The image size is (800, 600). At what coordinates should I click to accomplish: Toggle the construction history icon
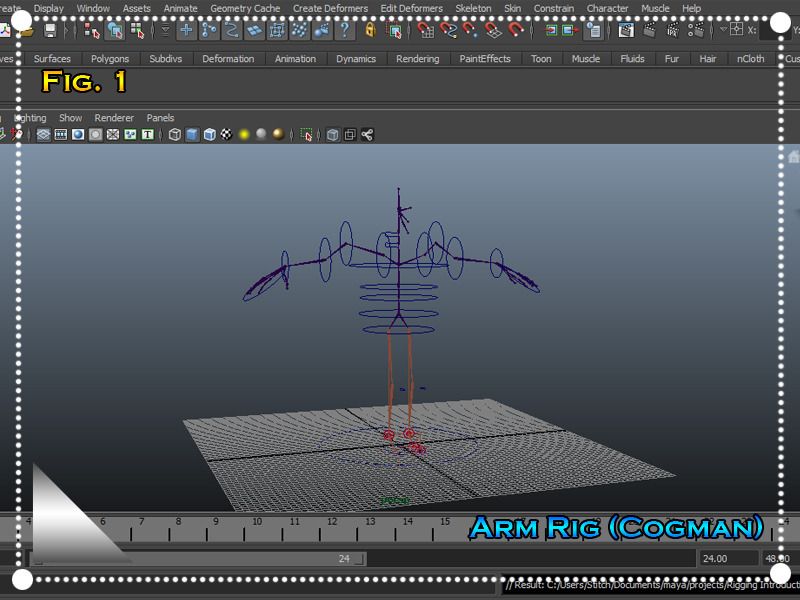(593, 31)
